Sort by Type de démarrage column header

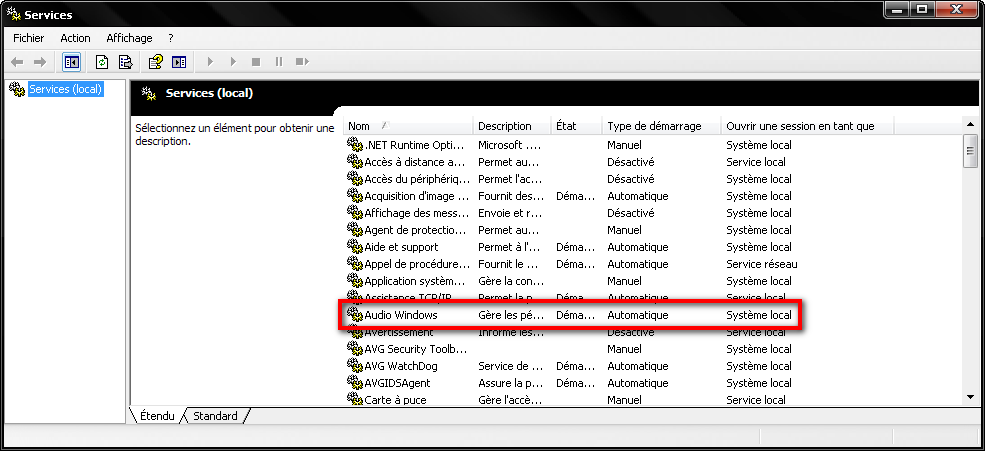(x=661, y=126)
